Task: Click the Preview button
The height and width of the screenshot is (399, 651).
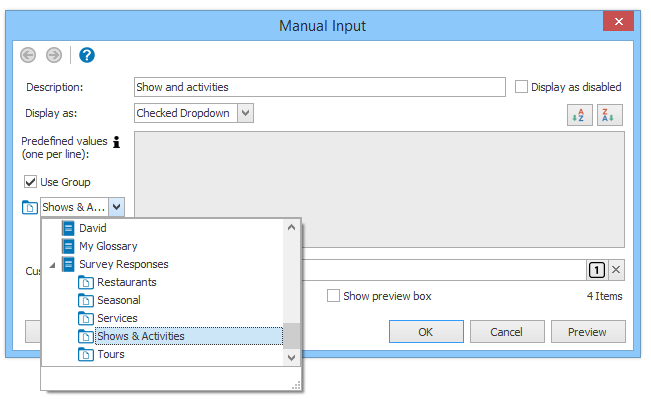Action: (x=588, y=332)
